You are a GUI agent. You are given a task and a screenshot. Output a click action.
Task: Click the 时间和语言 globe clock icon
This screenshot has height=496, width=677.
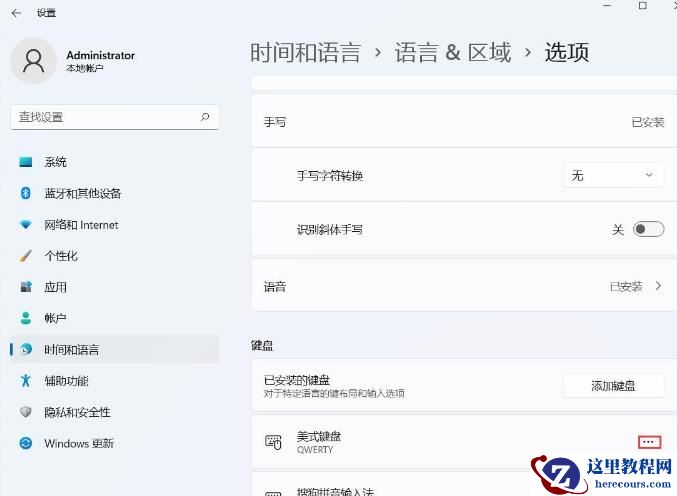click(x=26, y=349)
